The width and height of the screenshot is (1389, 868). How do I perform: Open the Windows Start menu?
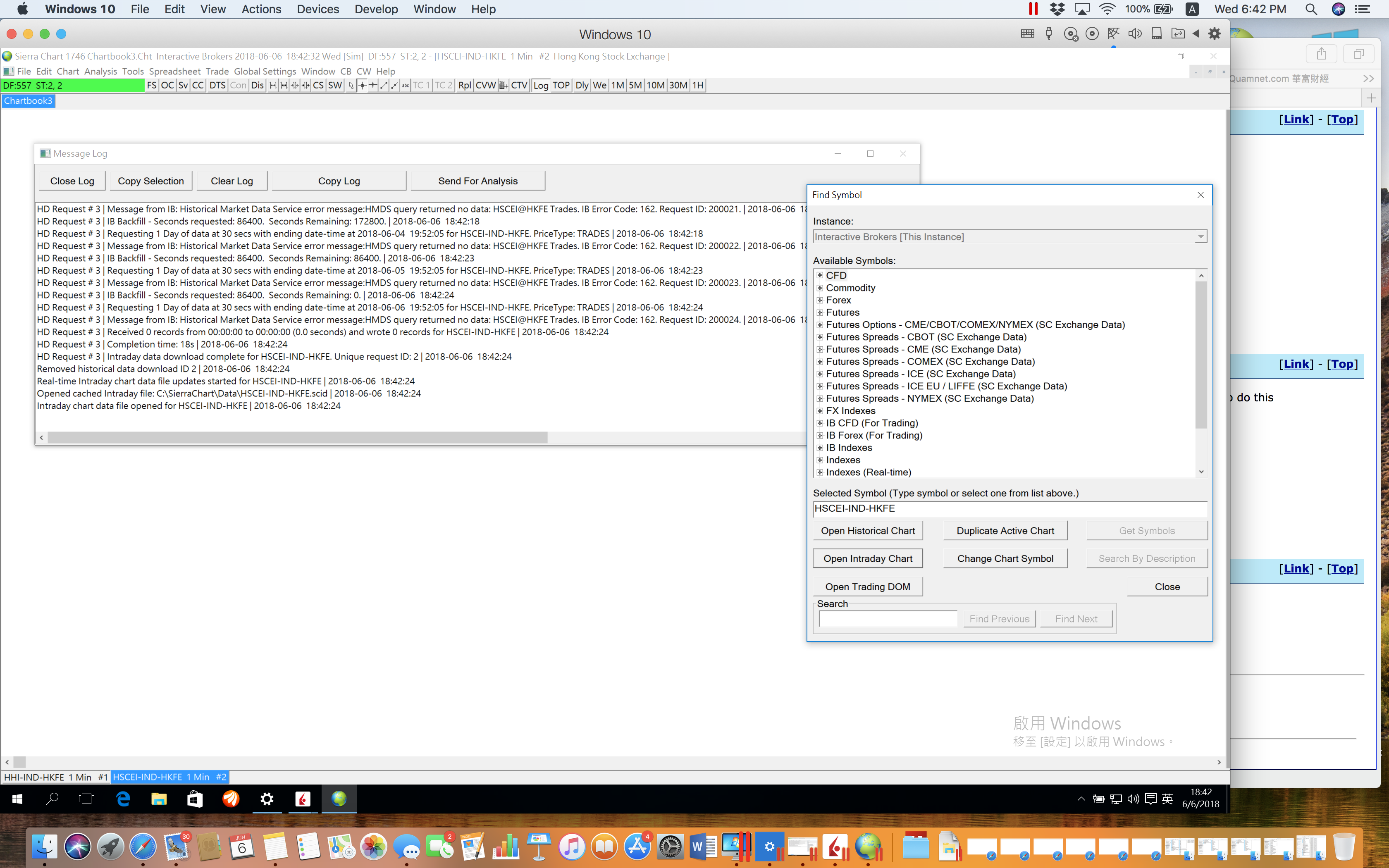pyautogui.click(x=17, y=799)
